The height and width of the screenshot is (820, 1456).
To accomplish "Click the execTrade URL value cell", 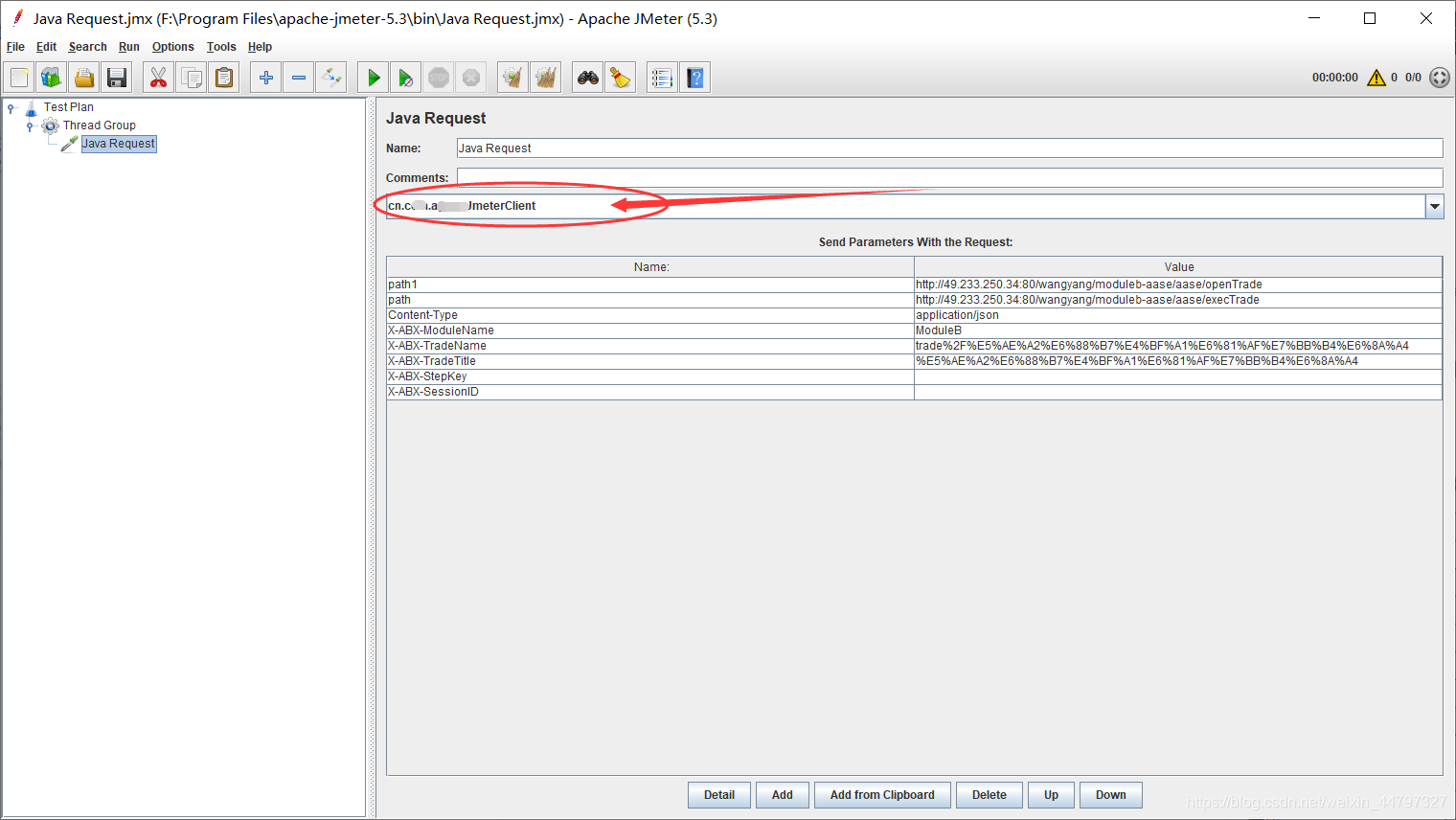I will click(x=1178, y=300).
